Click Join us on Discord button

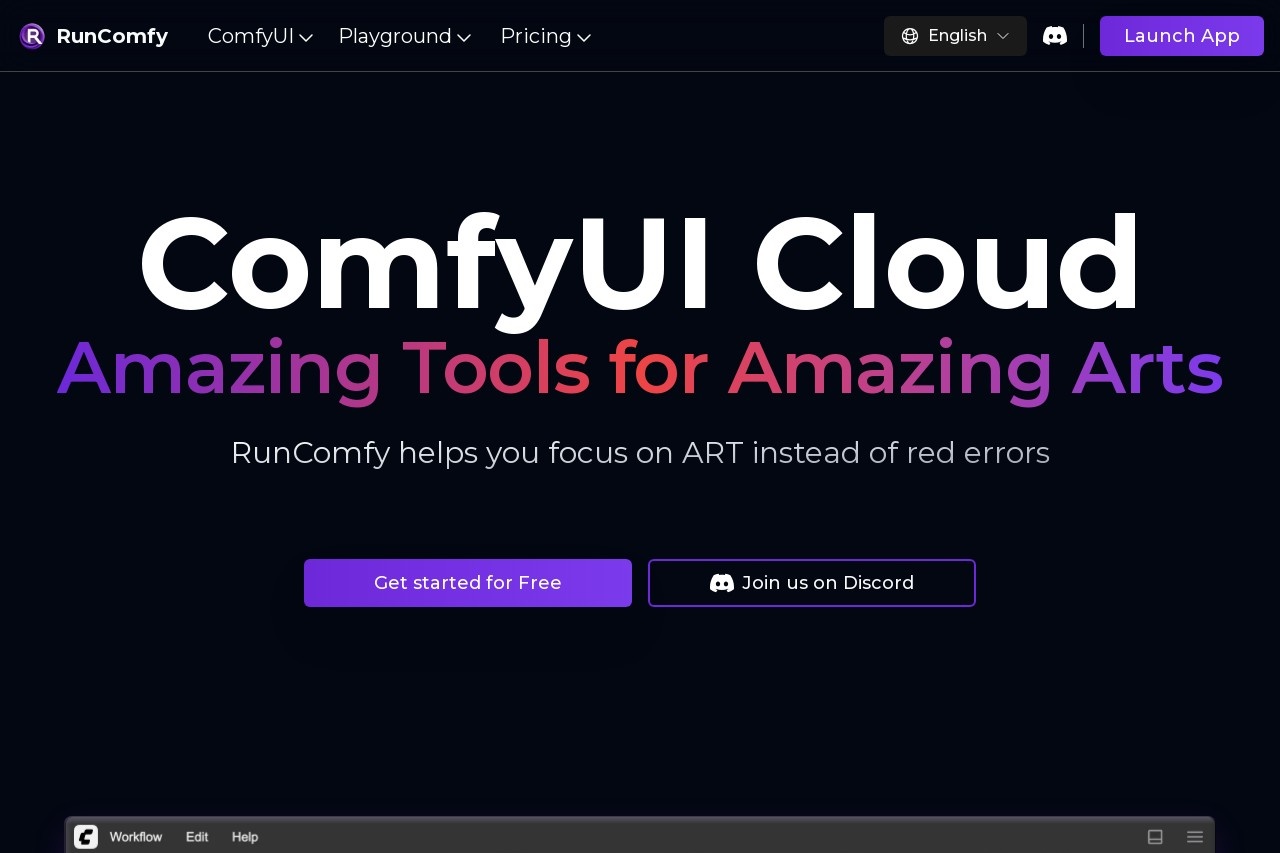pos(812,583)
